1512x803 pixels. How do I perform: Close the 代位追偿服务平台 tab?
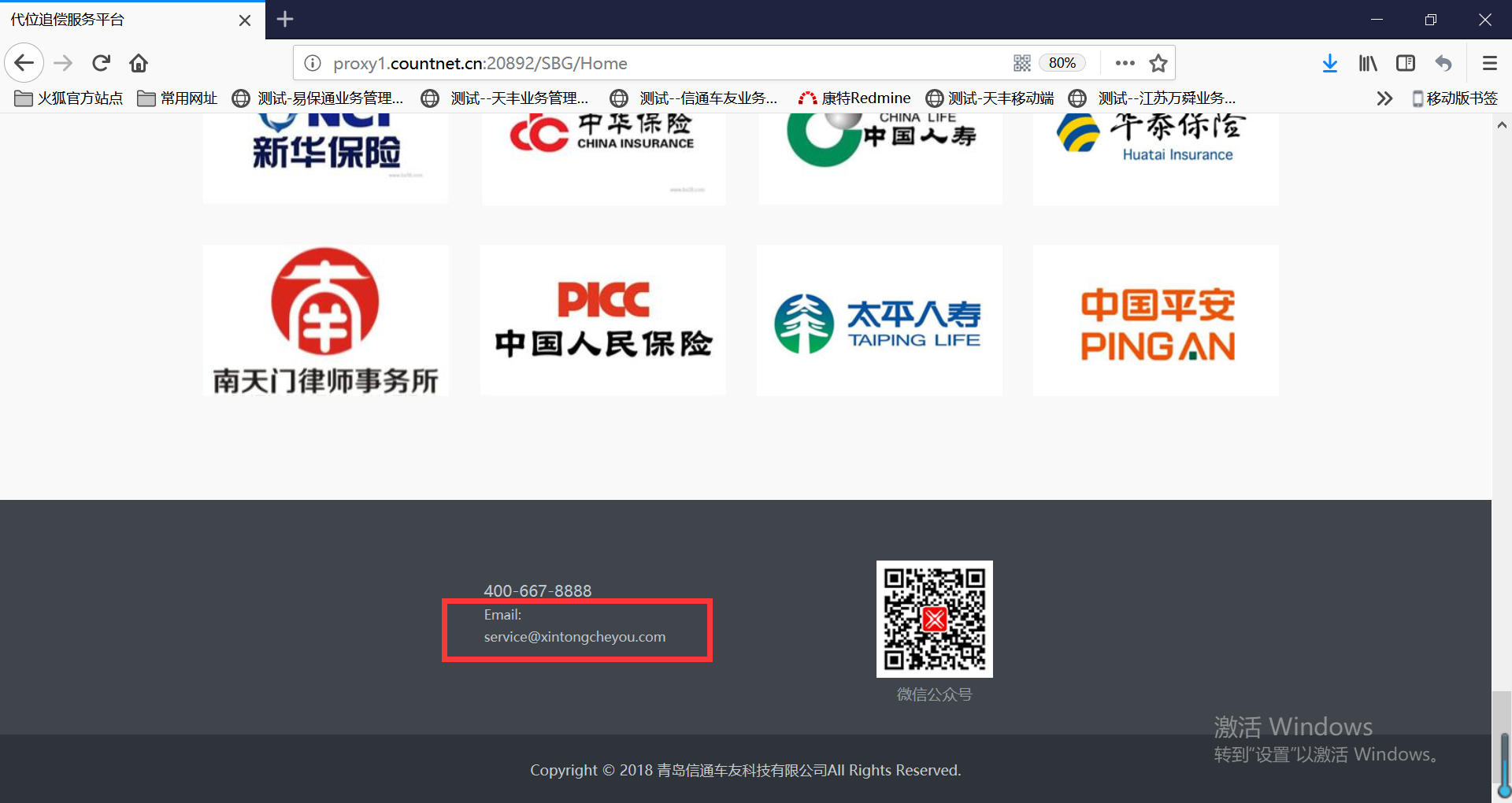click(x=245, y=20)
